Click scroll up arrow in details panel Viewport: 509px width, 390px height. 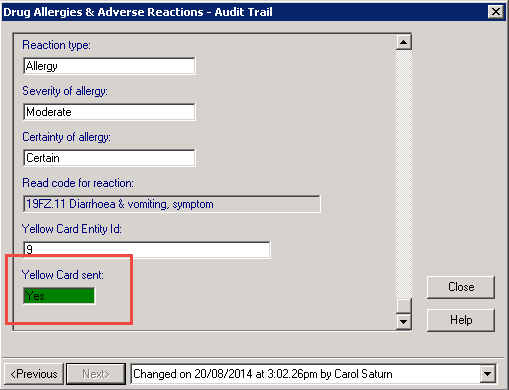[x=404, y=42]
